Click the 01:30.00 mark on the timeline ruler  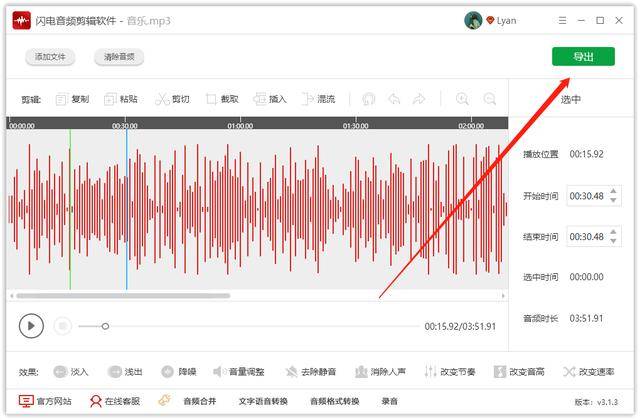click(356, 126)
